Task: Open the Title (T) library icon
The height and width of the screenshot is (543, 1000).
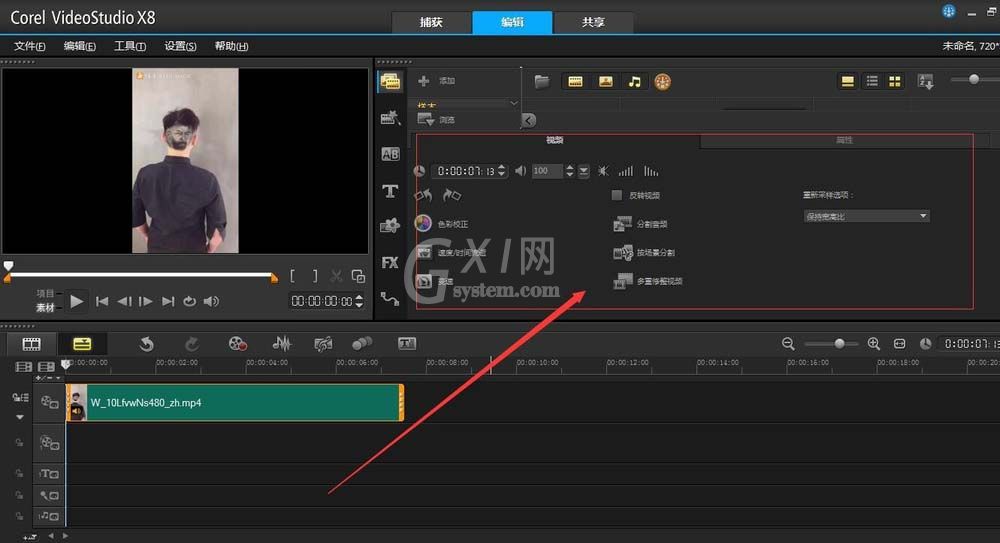Action: (x=390, y=191)
